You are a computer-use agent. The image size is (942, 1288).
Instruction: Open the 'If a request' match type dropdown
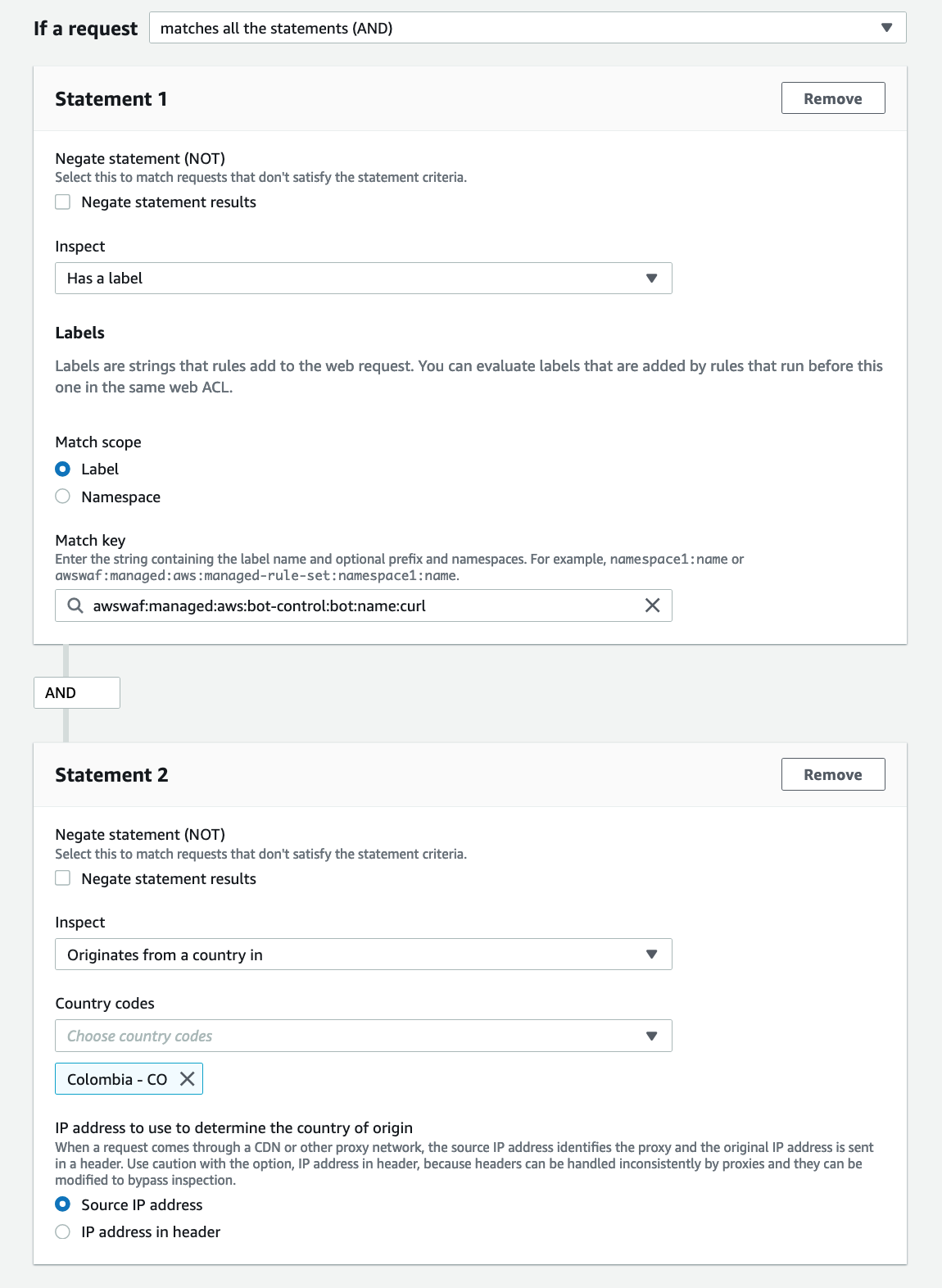pos(527,28)
